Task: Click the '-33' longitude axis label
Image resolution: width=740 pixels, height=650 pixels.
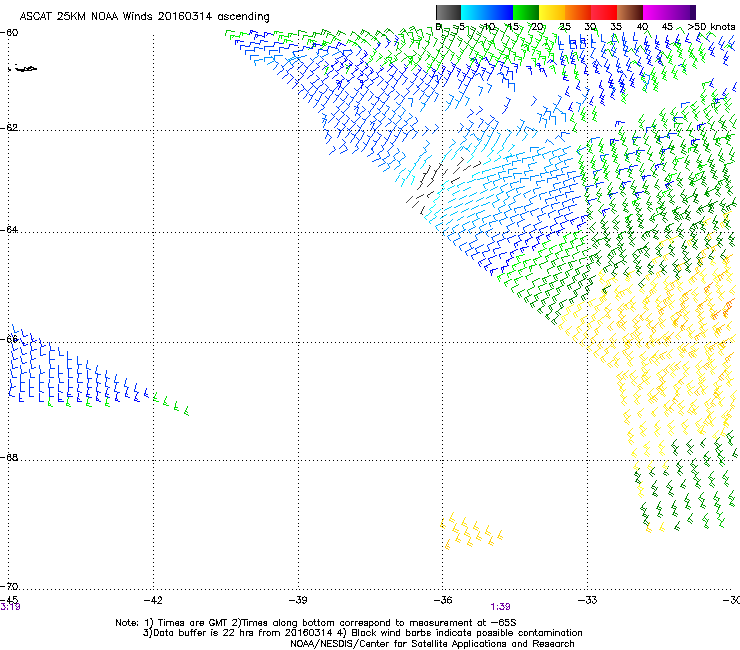Action: click(588, 600)
